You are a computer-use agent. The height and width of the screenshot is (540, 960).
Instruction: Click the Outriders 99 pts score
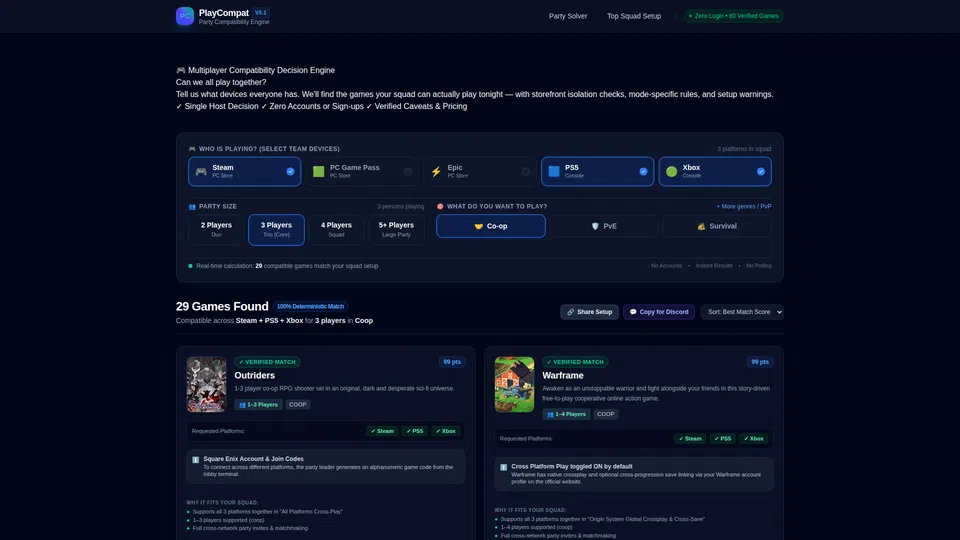[452, 362]
